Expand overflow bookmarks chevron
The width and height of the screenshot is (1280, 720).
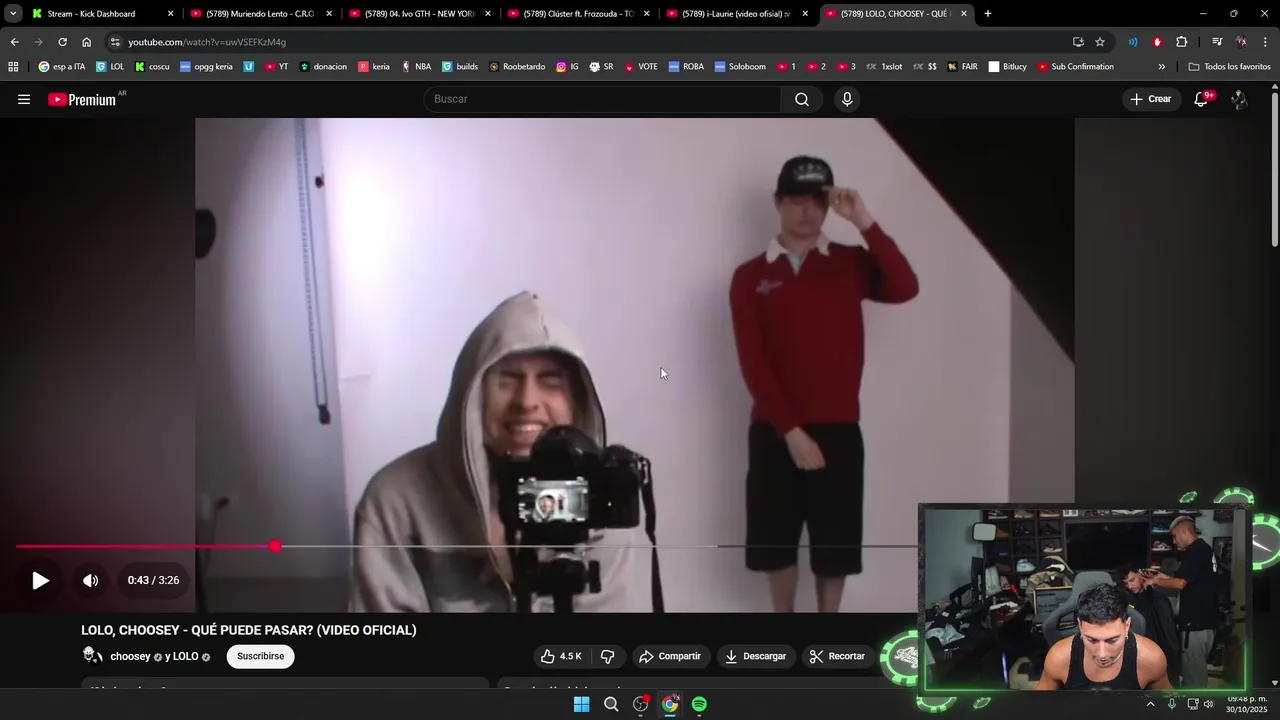(1162, 67)
